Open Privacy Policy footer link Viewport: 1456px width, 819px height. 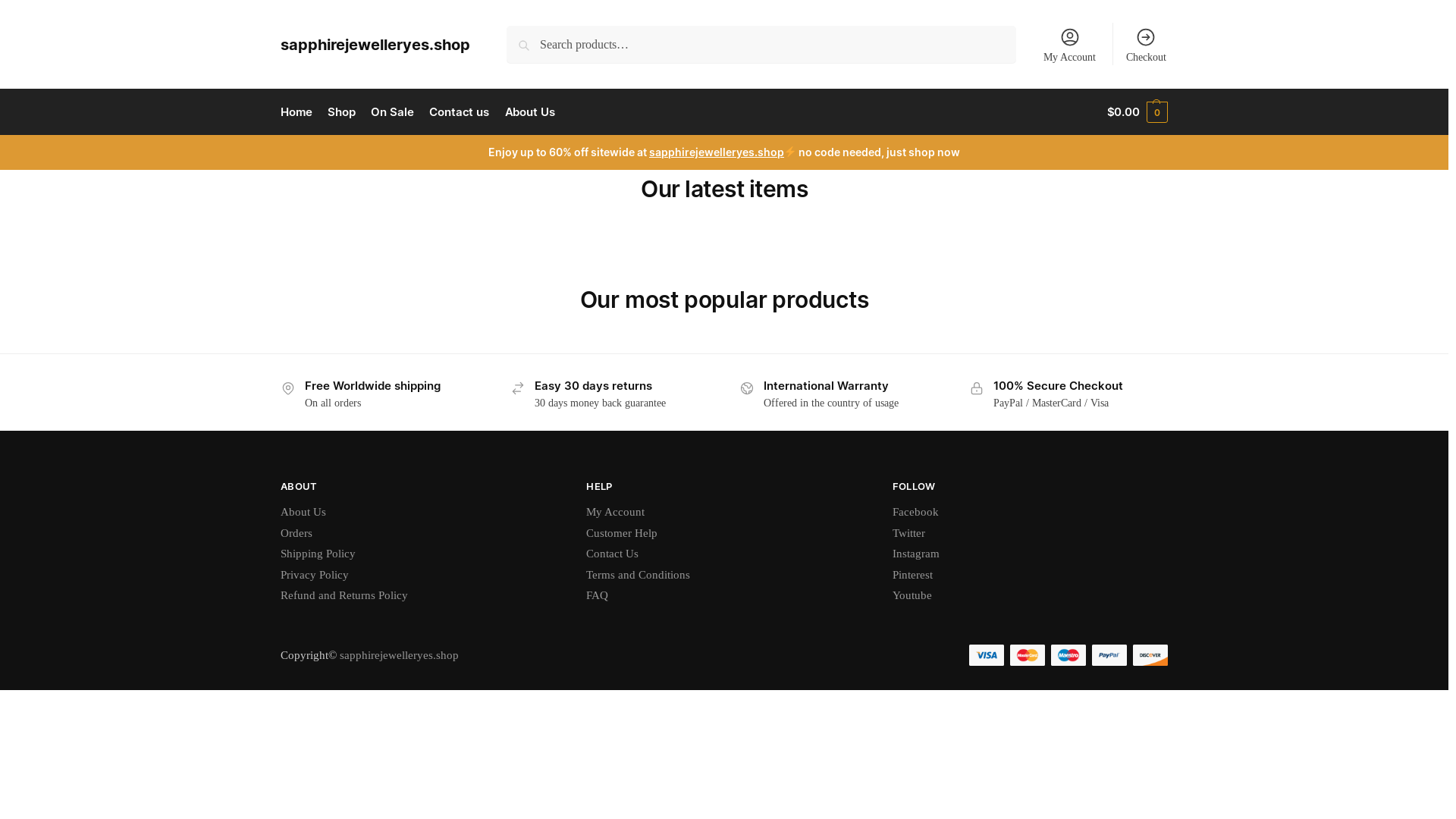(315, 575)
